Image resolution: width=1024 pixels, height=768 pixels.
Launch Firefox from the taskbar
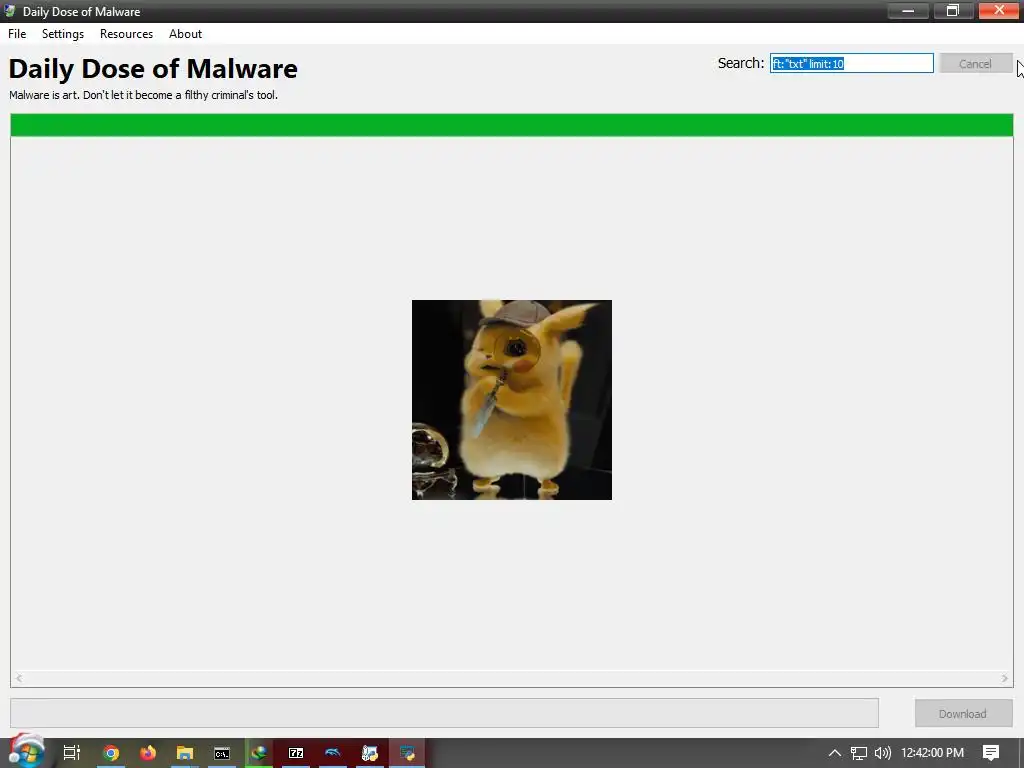point(148,753)
